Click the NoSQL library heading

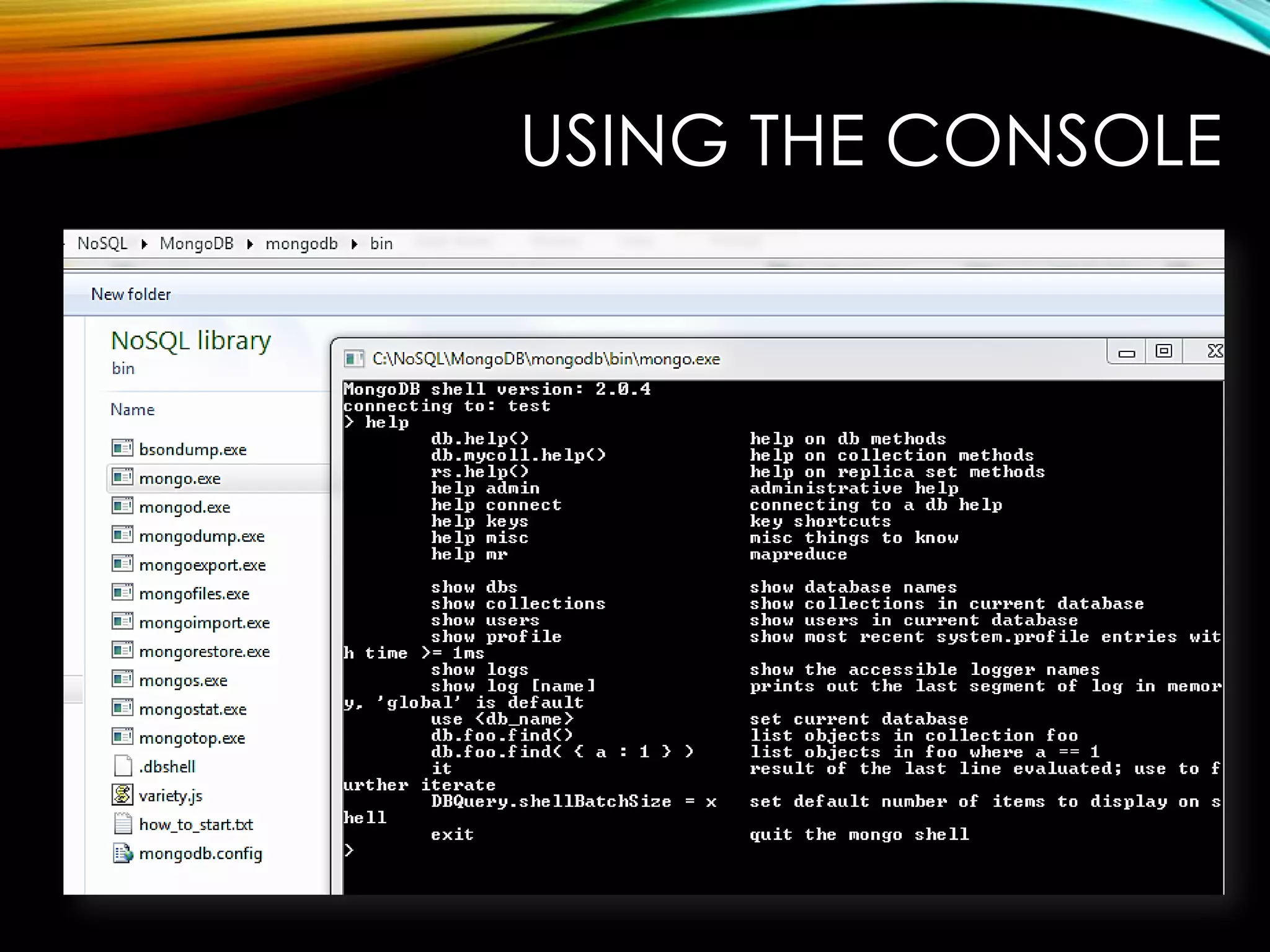[x=191, y=341]
